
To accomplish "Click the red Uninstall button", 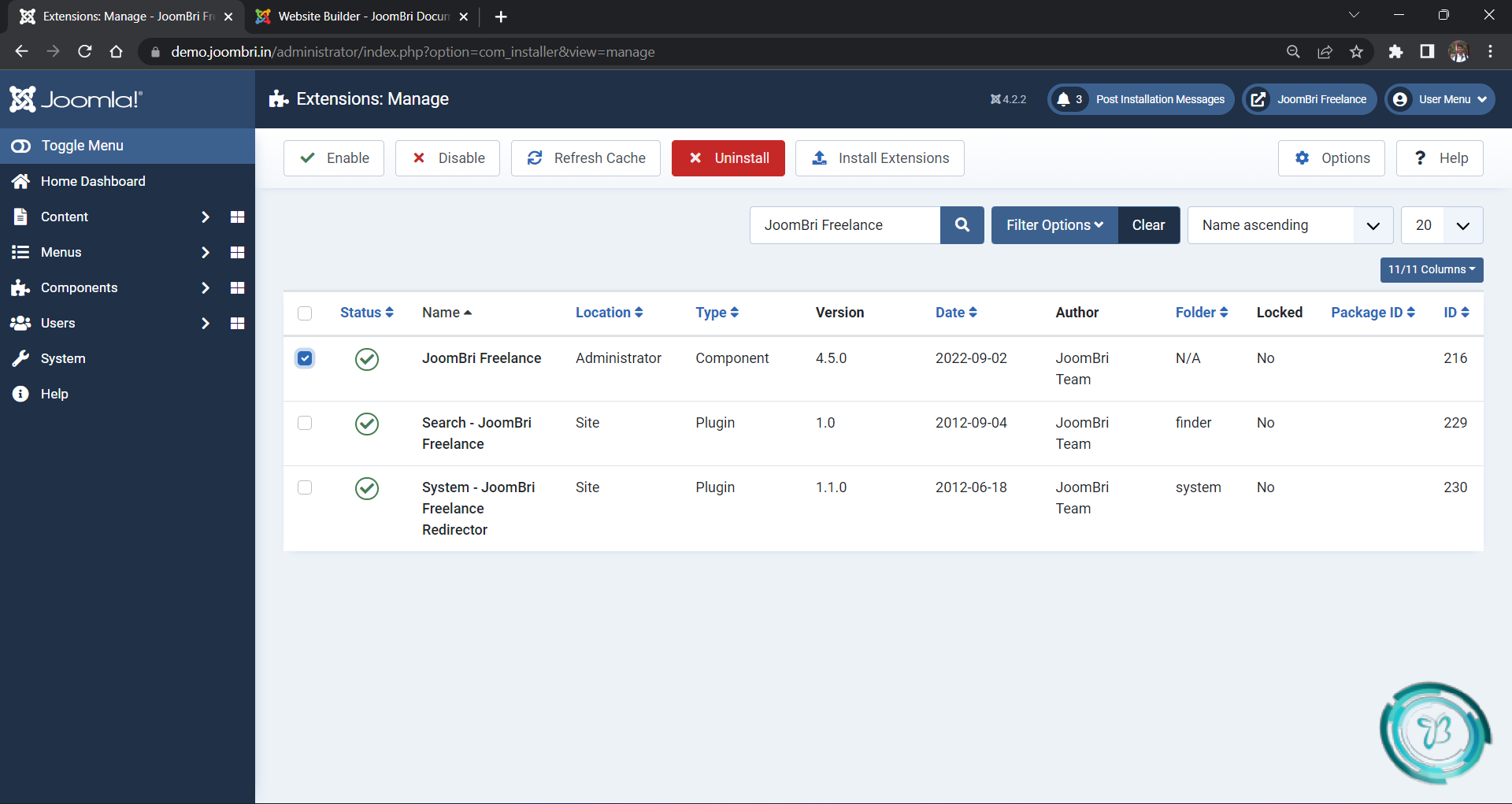I will click(728, 158).
